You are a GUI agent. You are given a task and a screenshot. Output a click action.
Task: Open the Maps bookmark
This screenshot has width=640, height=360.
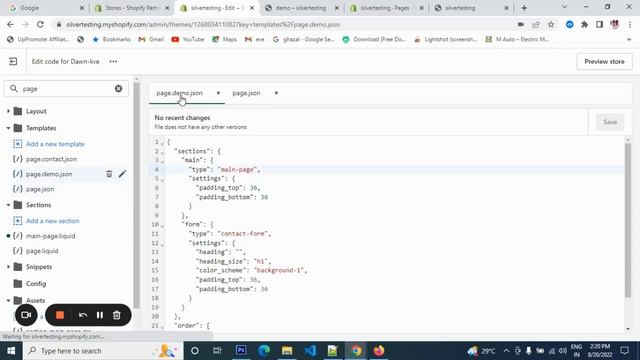click(x=224, y=39)
